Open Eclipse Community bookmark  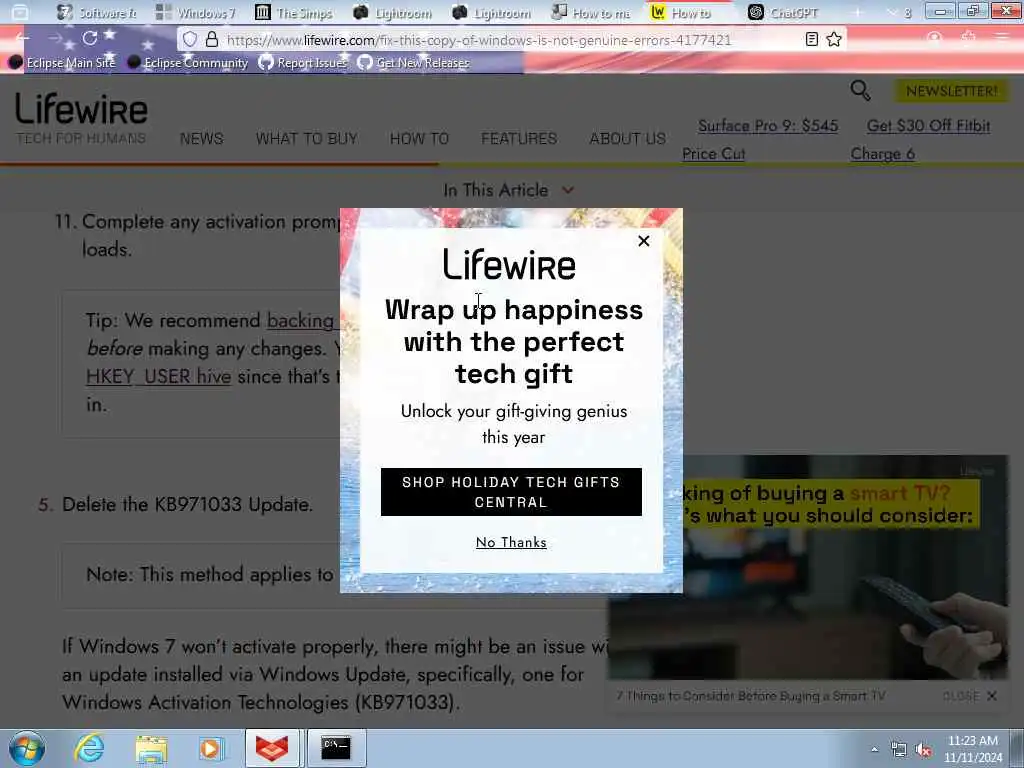[188, 63]
